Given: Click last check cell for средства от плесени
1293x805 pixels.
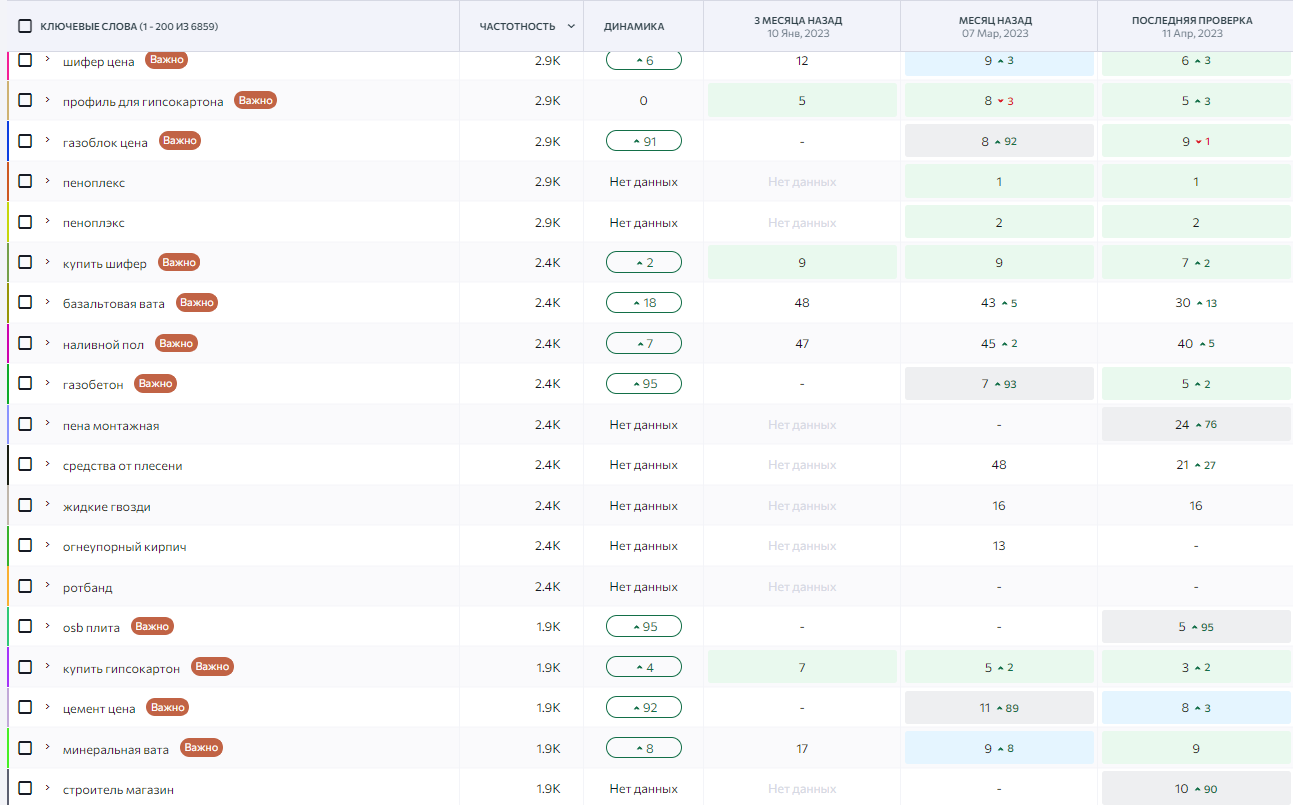Looking at the screenshot, I should point(1195,465).
